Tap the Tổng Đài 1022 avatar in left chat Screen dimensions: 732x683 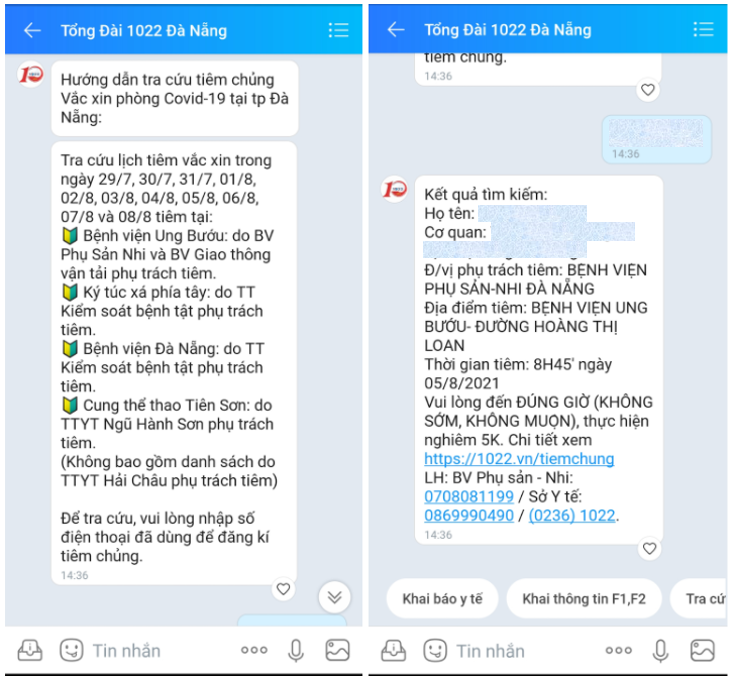click(31, 74)
